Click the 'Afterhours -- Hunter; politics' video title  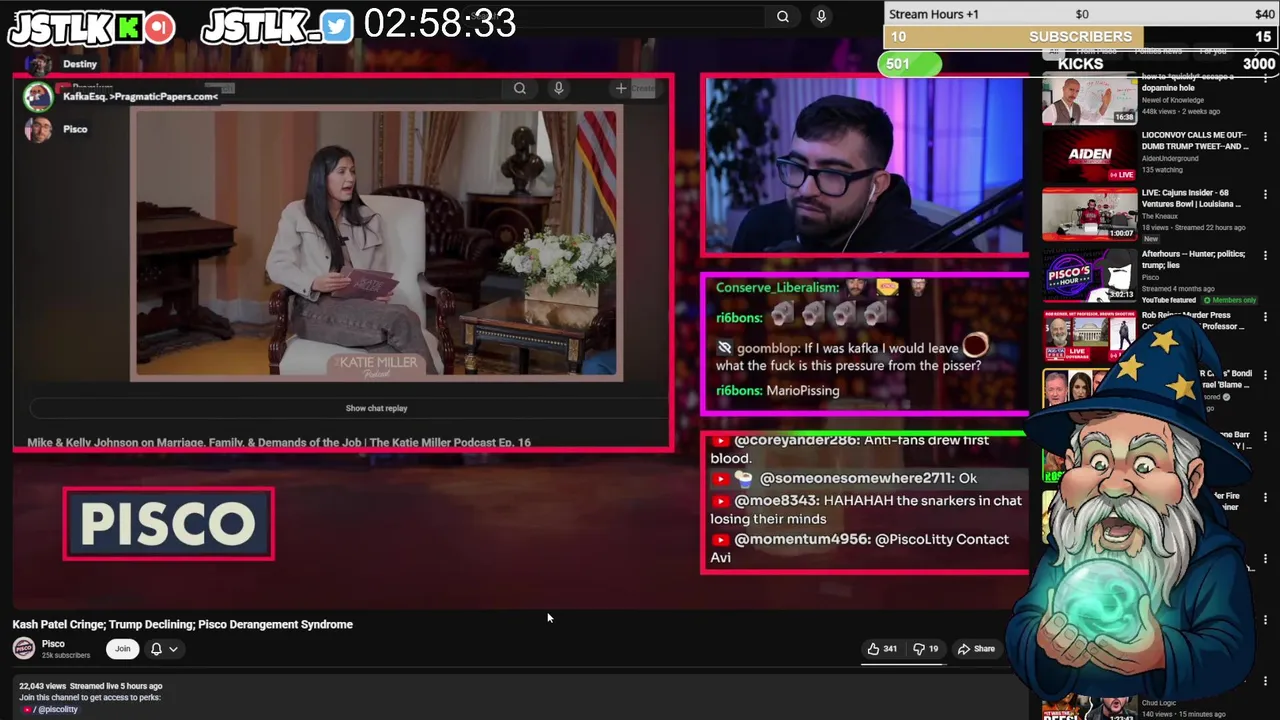pos(1193,260)
